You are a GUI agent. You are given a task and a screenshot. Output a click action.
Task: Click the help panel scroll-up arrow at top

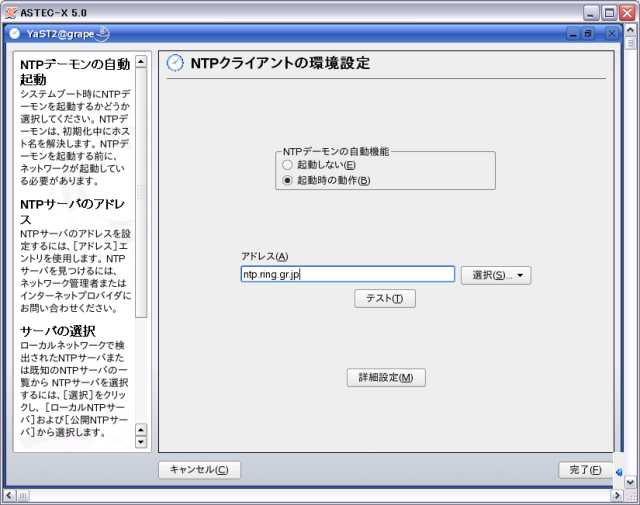pyautogui.click(x=141, y=62)
